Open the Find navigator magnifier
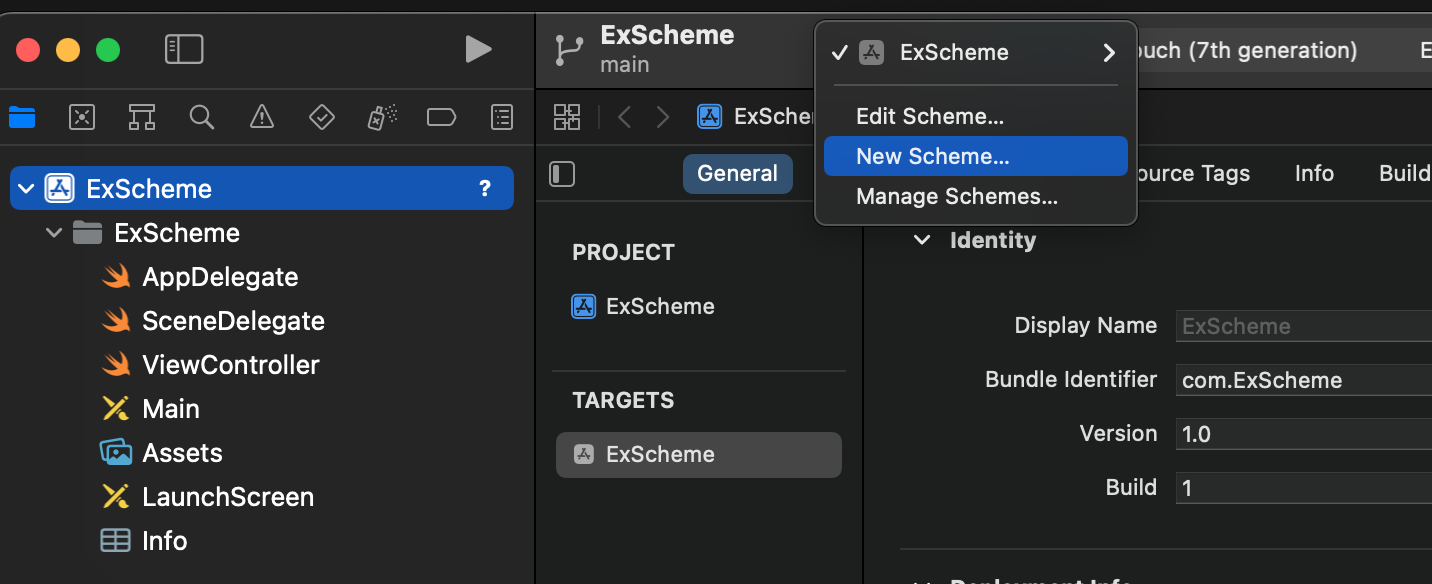The height and width of the screenshot is (584, 1432). pyautogui.click(x=202, y=118)
